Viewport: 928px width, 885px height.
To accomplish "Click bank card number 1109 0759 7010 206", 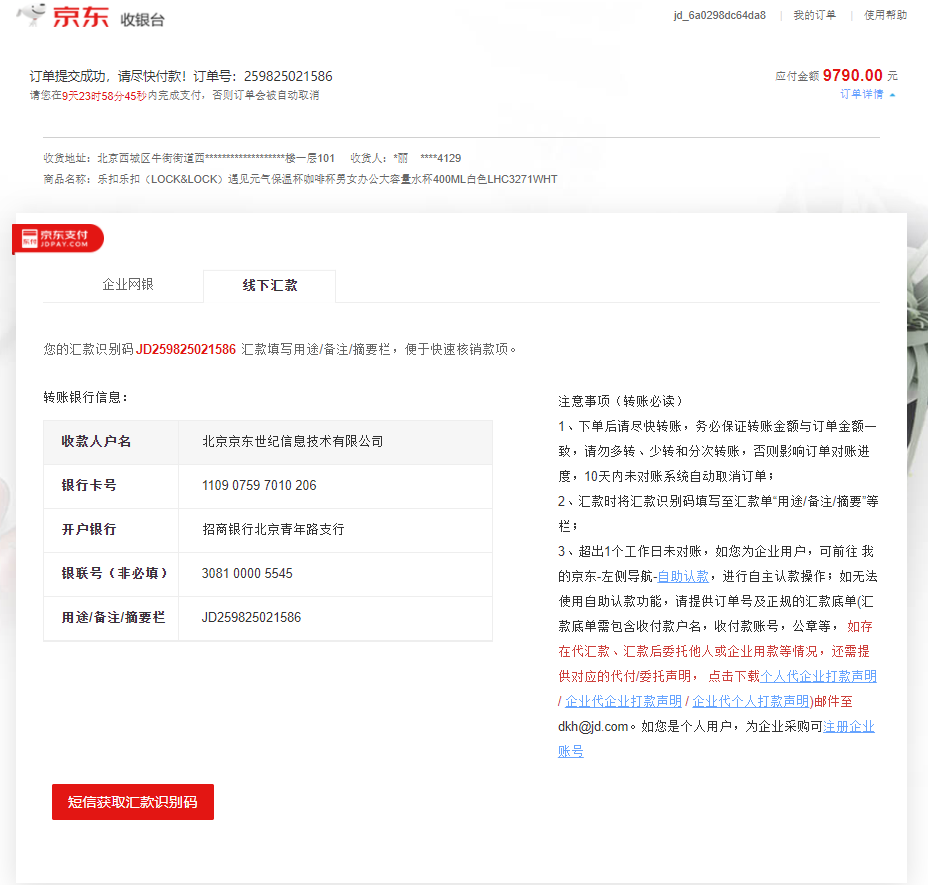I will [259, 486].
